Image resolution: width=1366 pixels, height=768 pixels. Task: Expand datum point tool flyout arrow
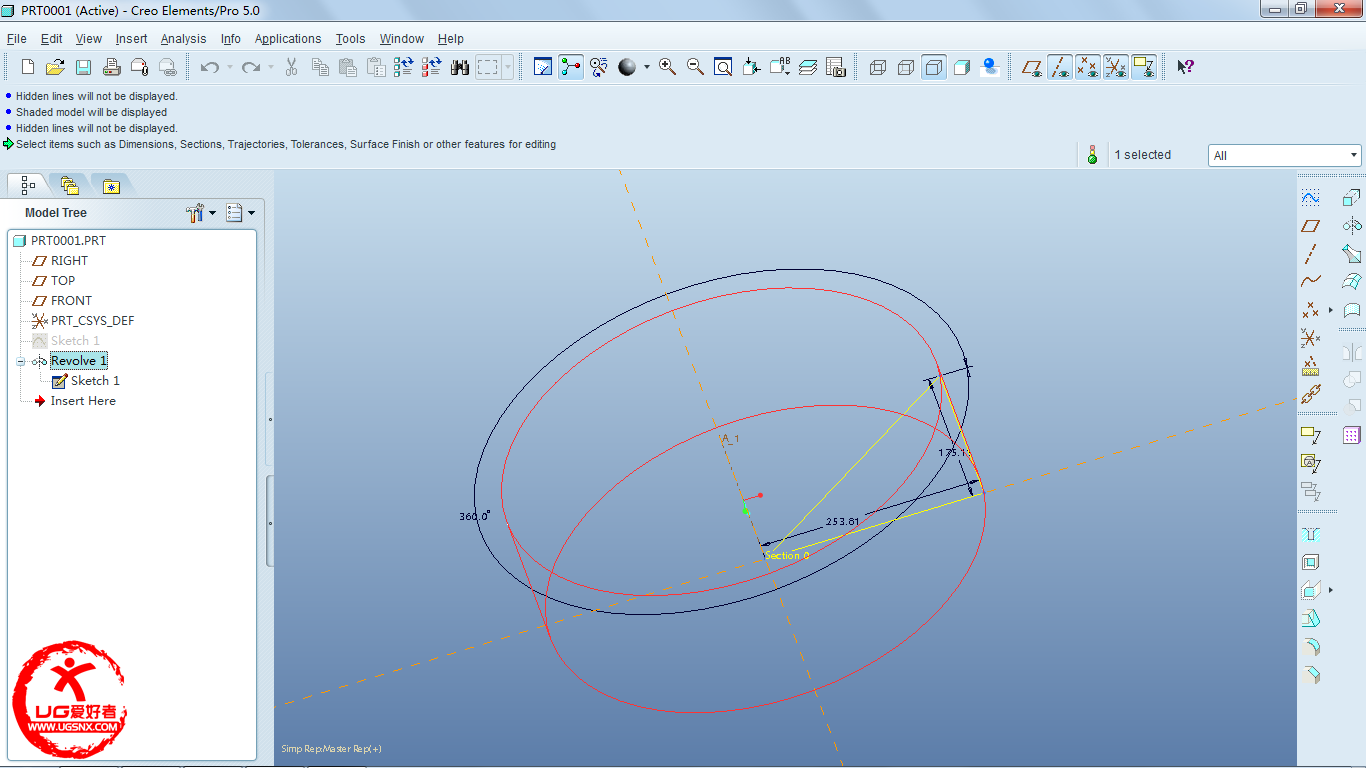(1331, 310)
